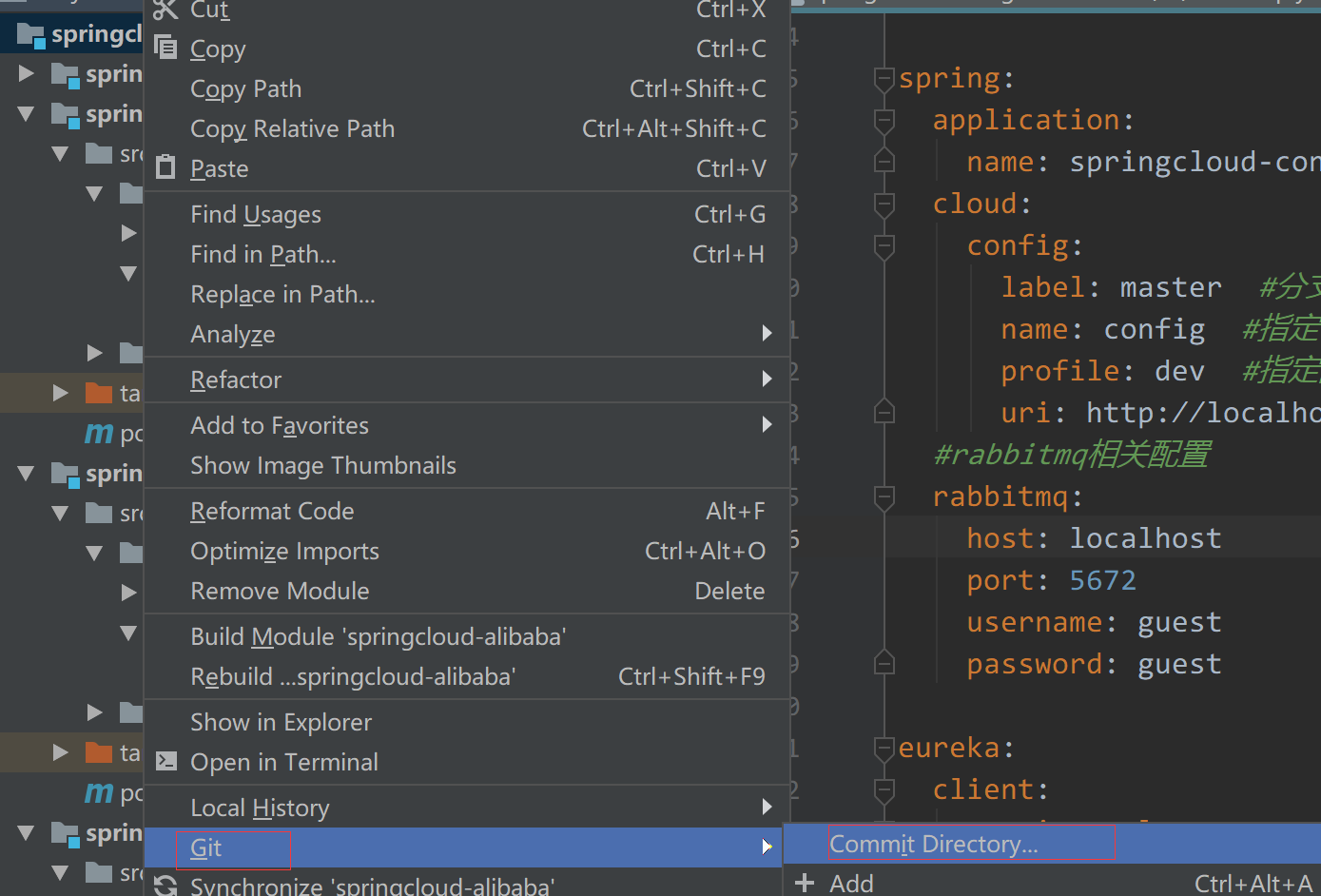This screenshot has width=1321, height=896.
Task: Expand the Local History submenu
Action: 466,808
